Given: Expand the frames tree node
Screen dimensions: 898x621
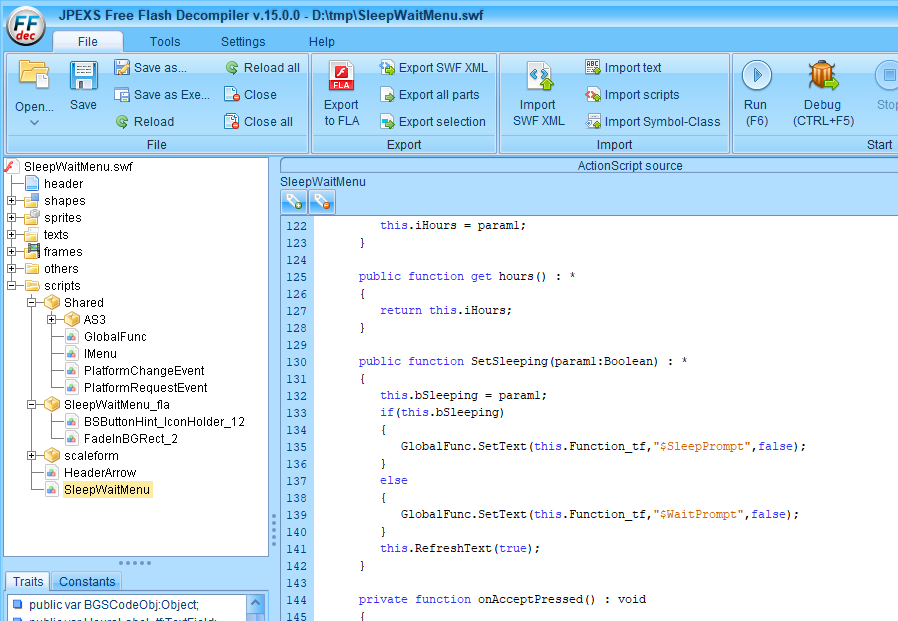Looking at the screenshot, I should click(11, 251).
